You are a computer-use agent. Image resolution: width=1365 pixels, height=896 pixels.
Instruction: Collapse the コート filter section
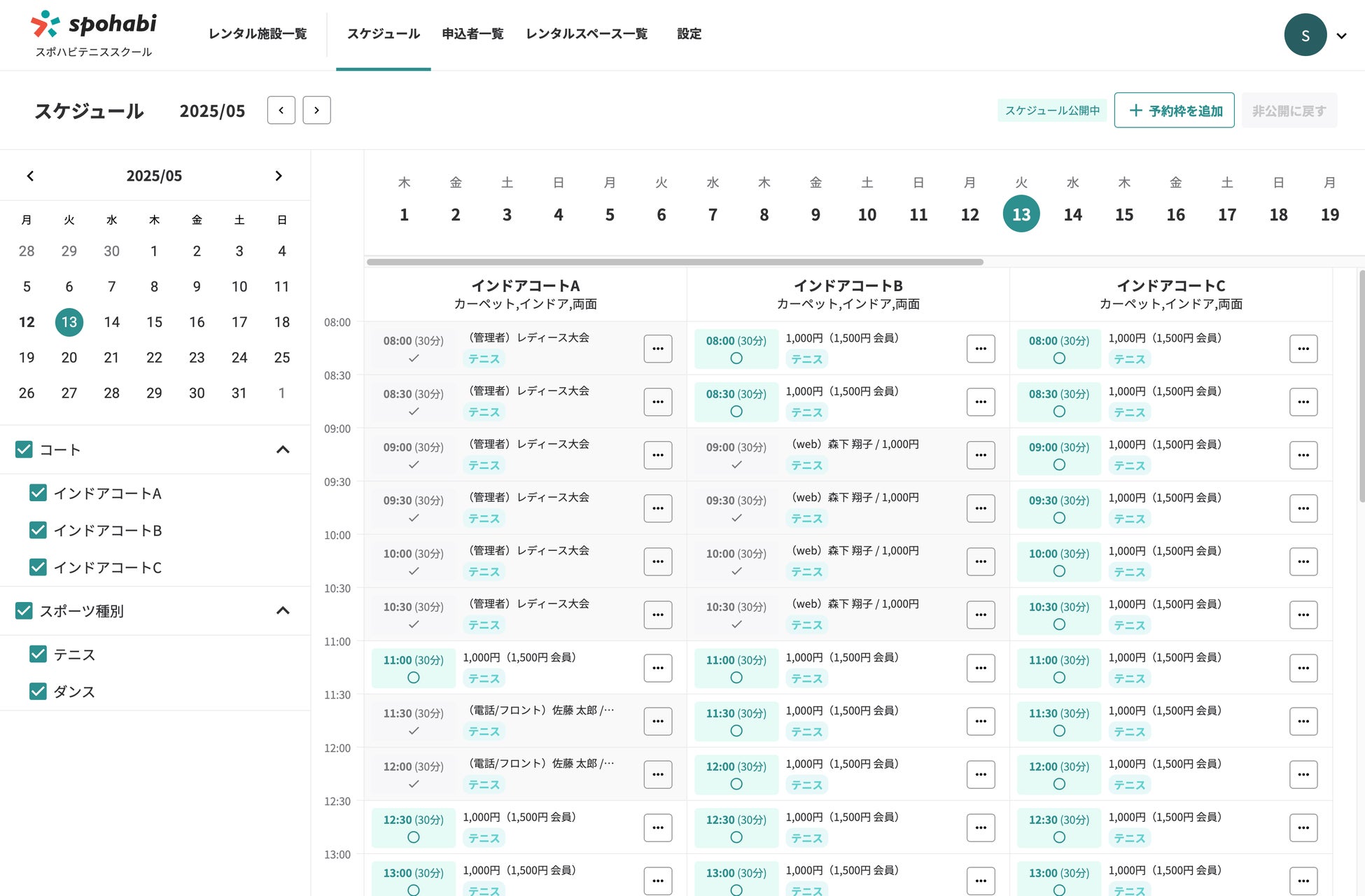(x=283, y=449)
